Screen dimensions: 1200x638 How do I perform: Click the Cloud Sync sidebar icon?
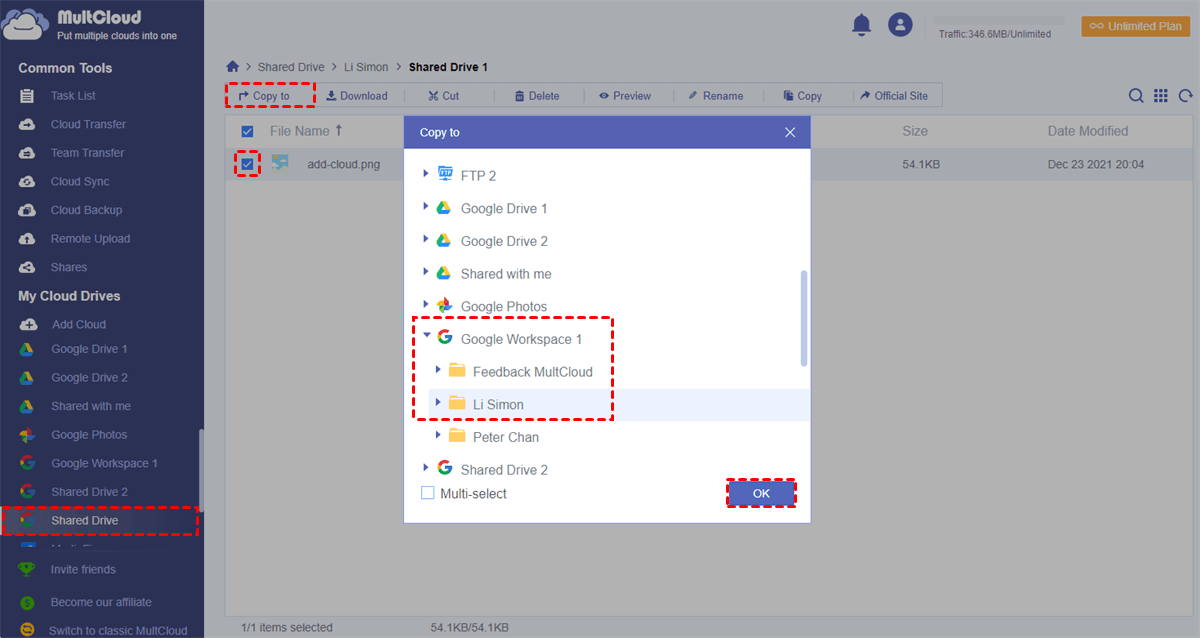(x=28, y=181)
